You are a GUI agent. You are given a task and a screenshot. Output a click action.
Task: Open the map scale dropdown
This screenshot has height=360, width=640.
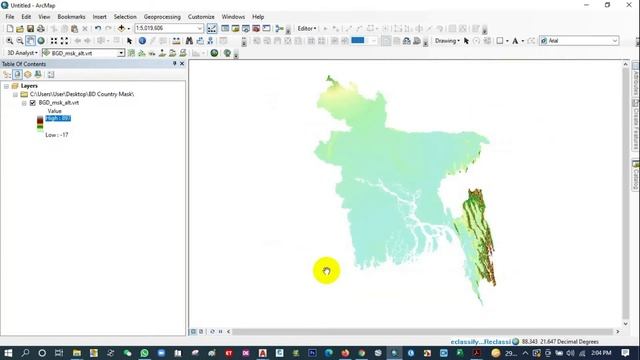coord(200,29)
